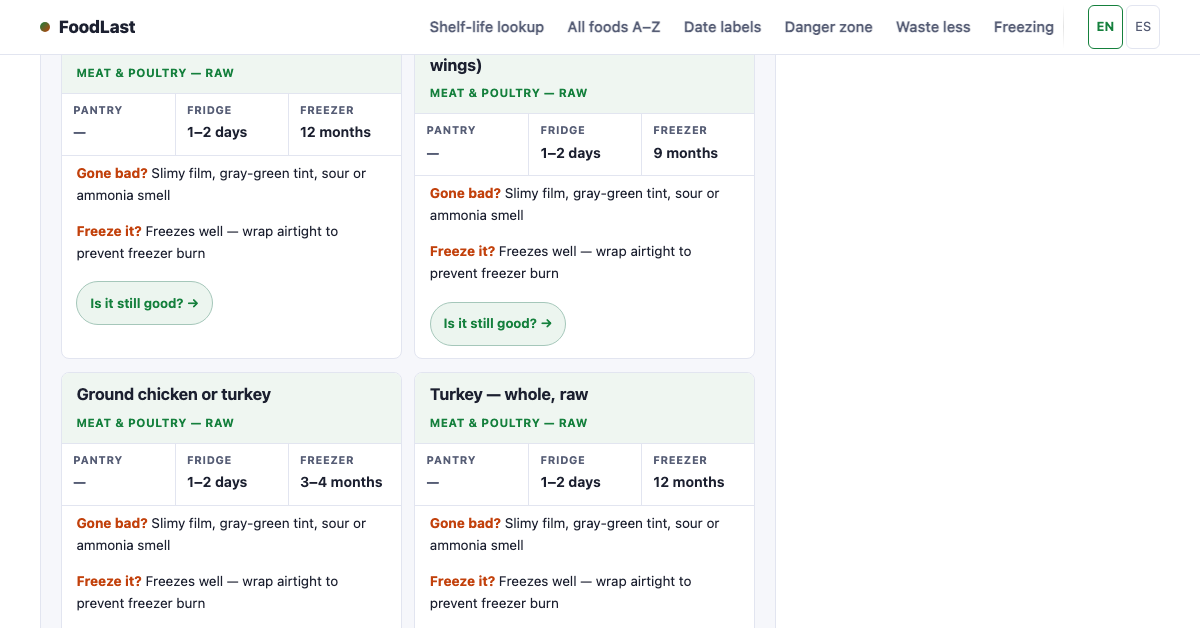Image resolution: width=1200 pixels, height=628 pixels.
Task: Click "MEAT & POULTRY — RAW" under Ground chicken
Action: tap(155, 423)
